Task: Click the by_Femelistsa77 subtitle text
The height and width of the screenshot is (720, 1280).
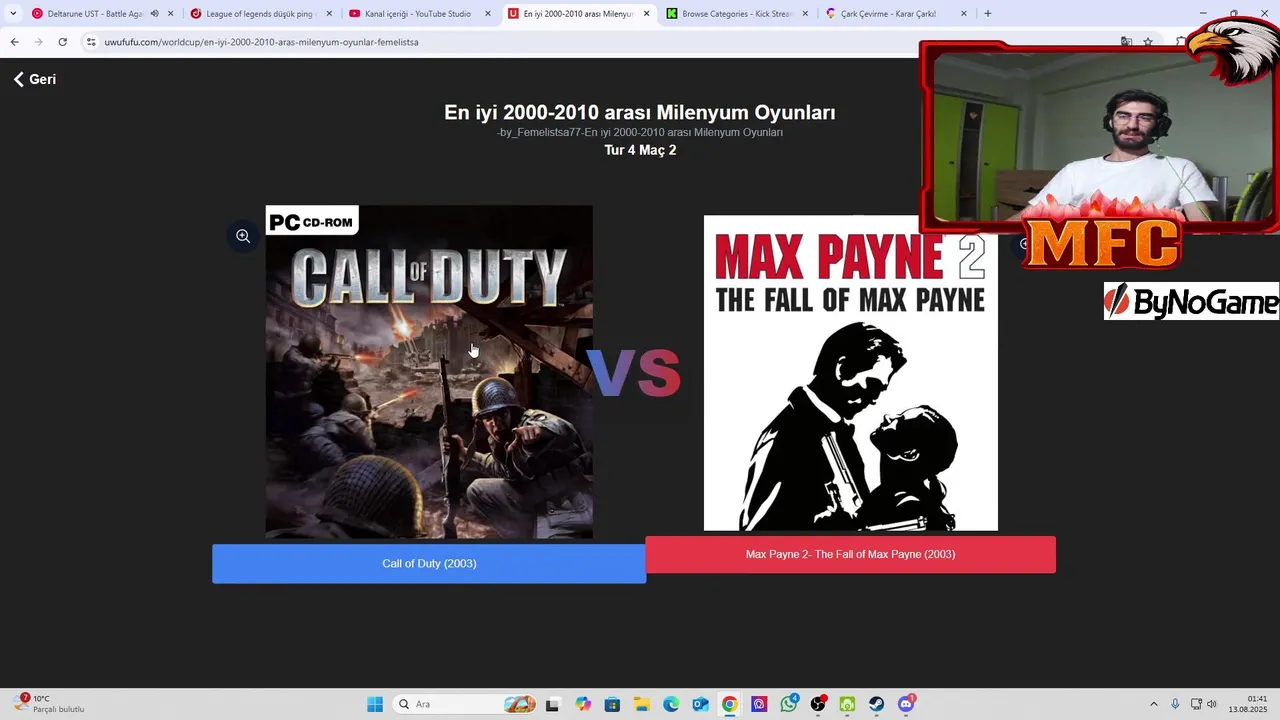Action: pos(640,132)
